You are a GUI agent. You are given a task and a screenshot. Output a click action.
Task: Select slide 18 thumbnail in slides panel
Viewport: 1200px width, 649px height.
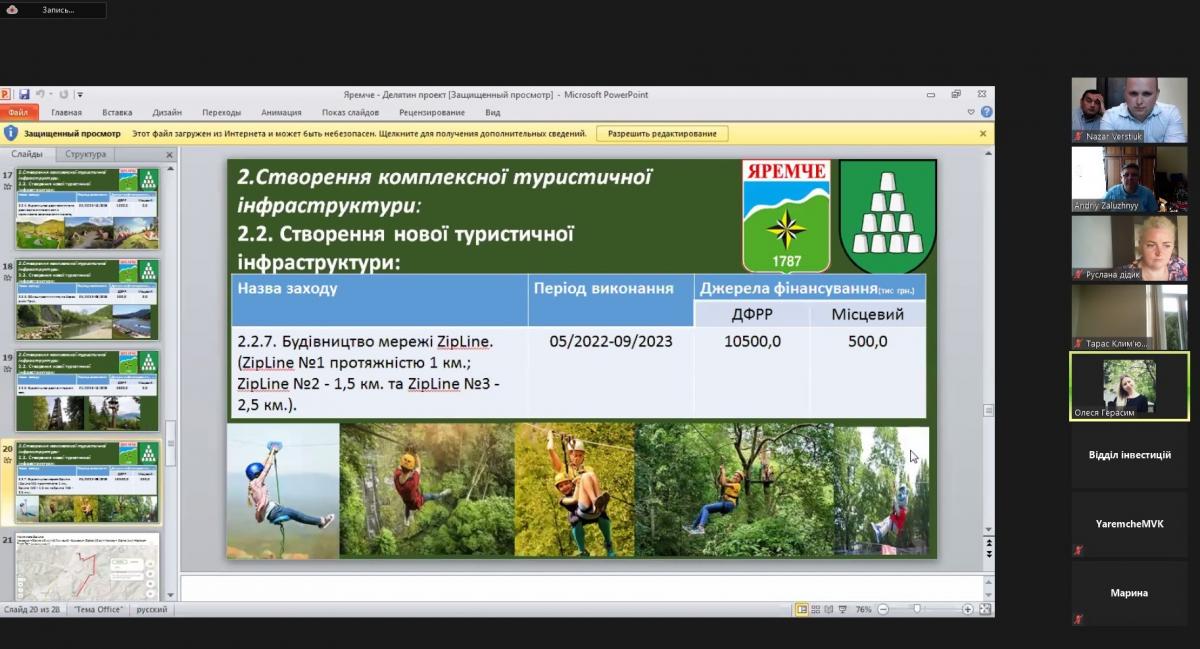[x=87, y=299]
